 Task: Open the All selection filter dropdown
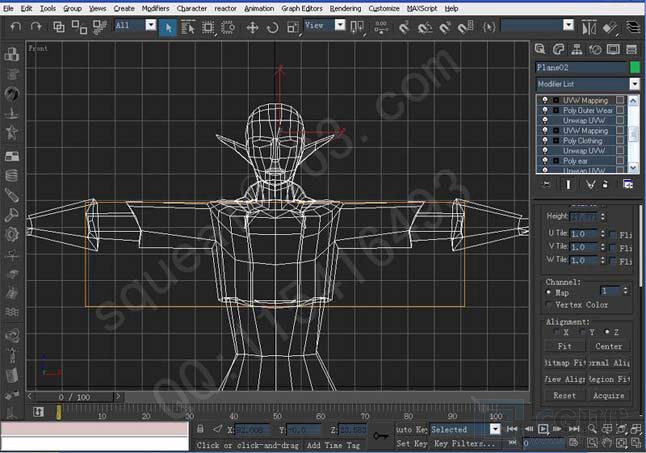[151, 26]
